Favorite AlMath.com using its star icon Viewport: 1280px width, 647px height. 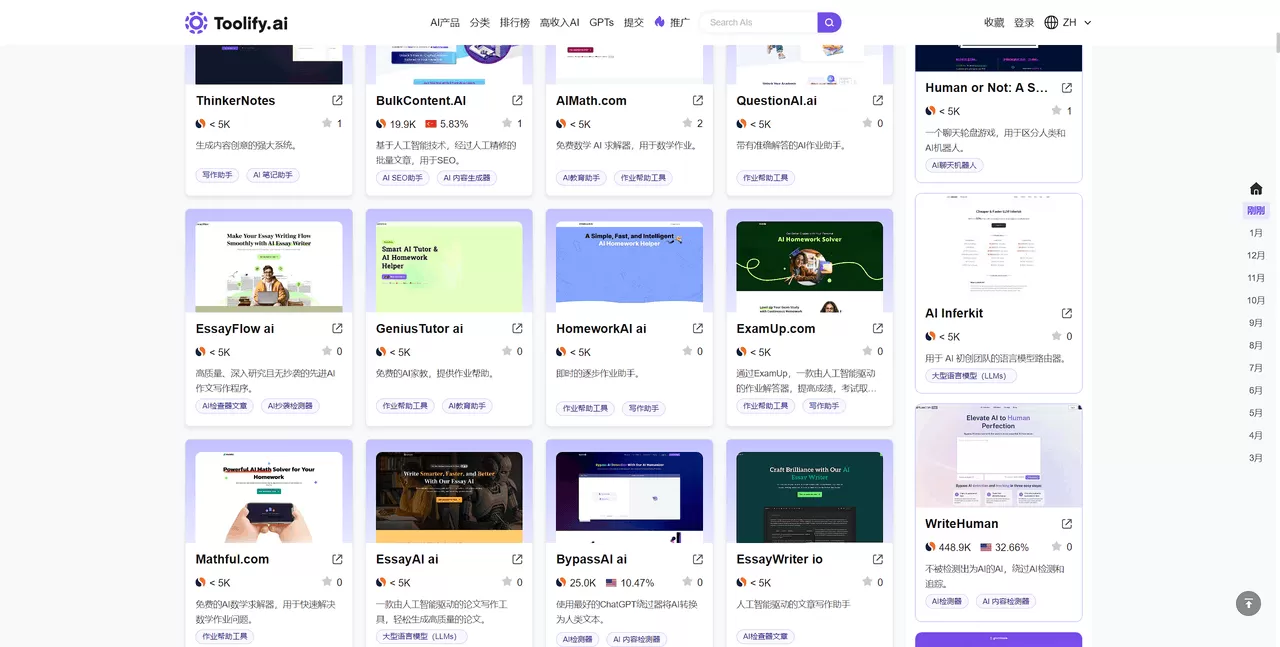click(689, 124)
